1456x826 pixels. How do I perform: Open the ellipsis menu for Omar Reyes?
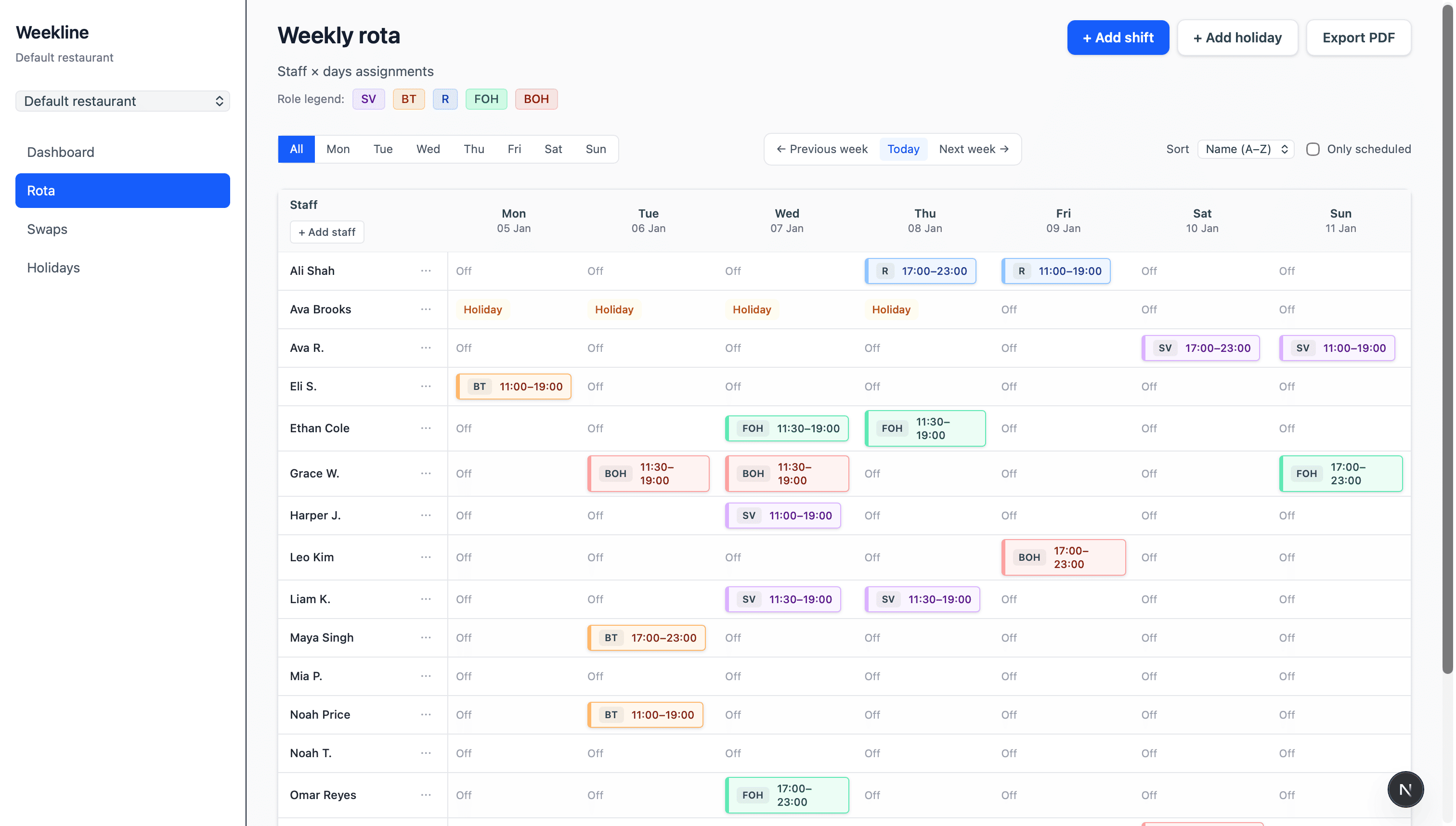pyautogui.click(x=426, y=795)
